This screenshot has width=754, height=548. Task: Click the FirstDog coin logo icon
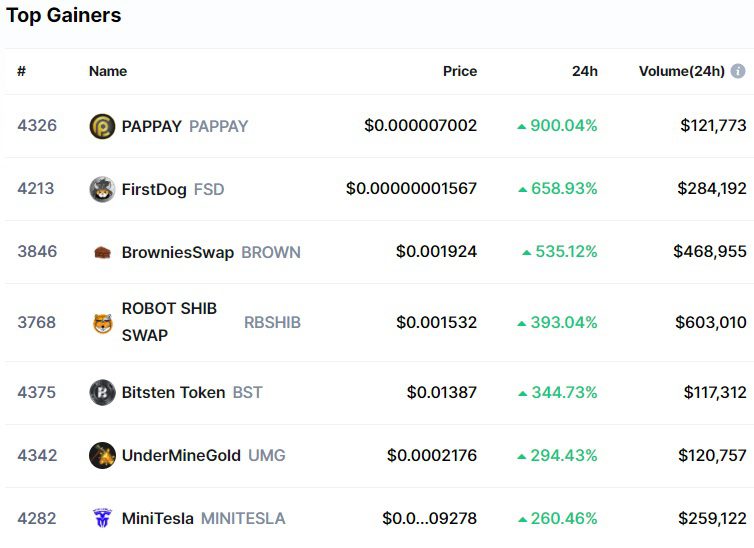(102, 189)
